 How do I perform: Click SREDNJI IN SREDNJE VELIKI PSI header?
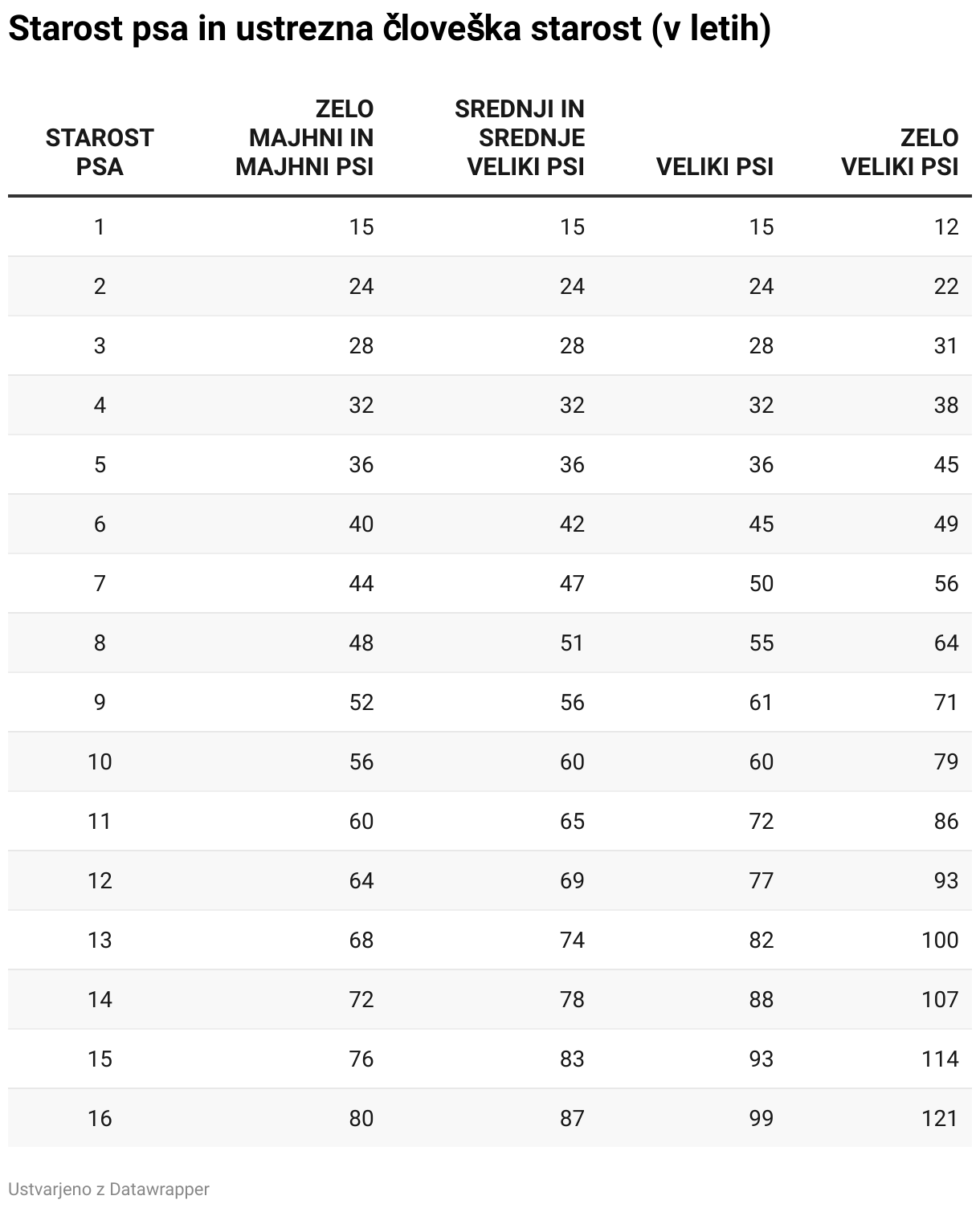pyautogui.click(x=520, y=137)
